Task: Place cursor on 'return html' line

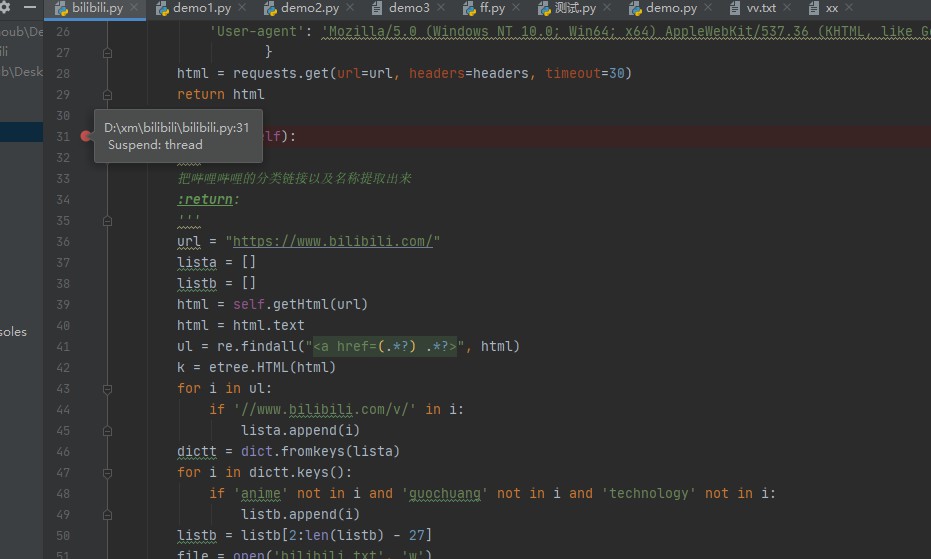Action: tap(221, 94)
